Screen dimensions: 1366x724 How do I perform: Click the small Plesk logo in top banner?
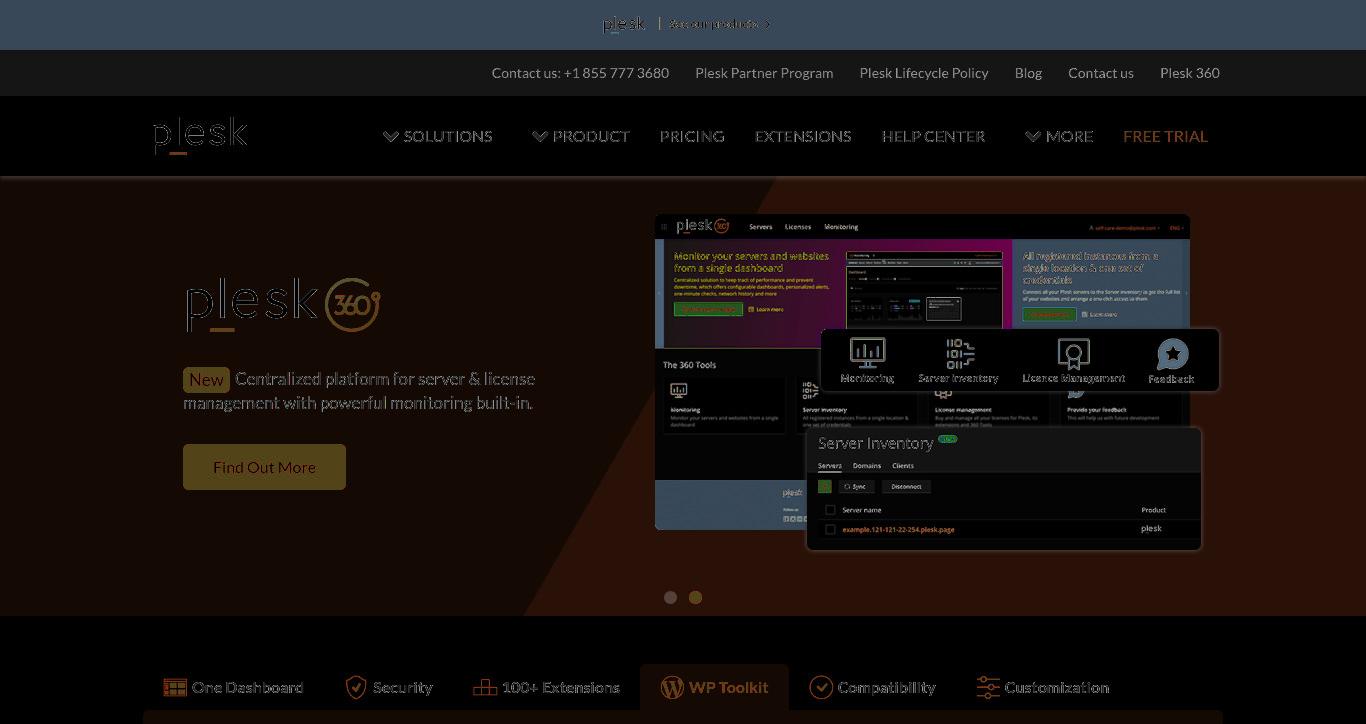pyautogui.click(x=624, y=24)
